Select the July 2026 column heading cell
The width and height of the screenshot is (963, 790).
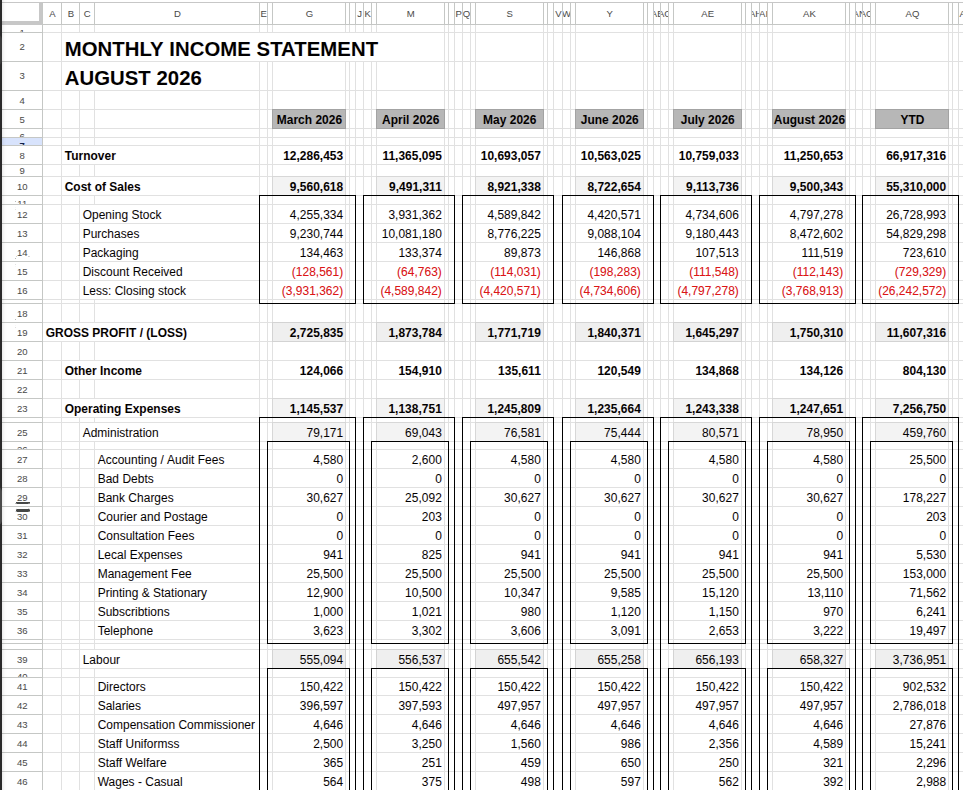point(708,120)
